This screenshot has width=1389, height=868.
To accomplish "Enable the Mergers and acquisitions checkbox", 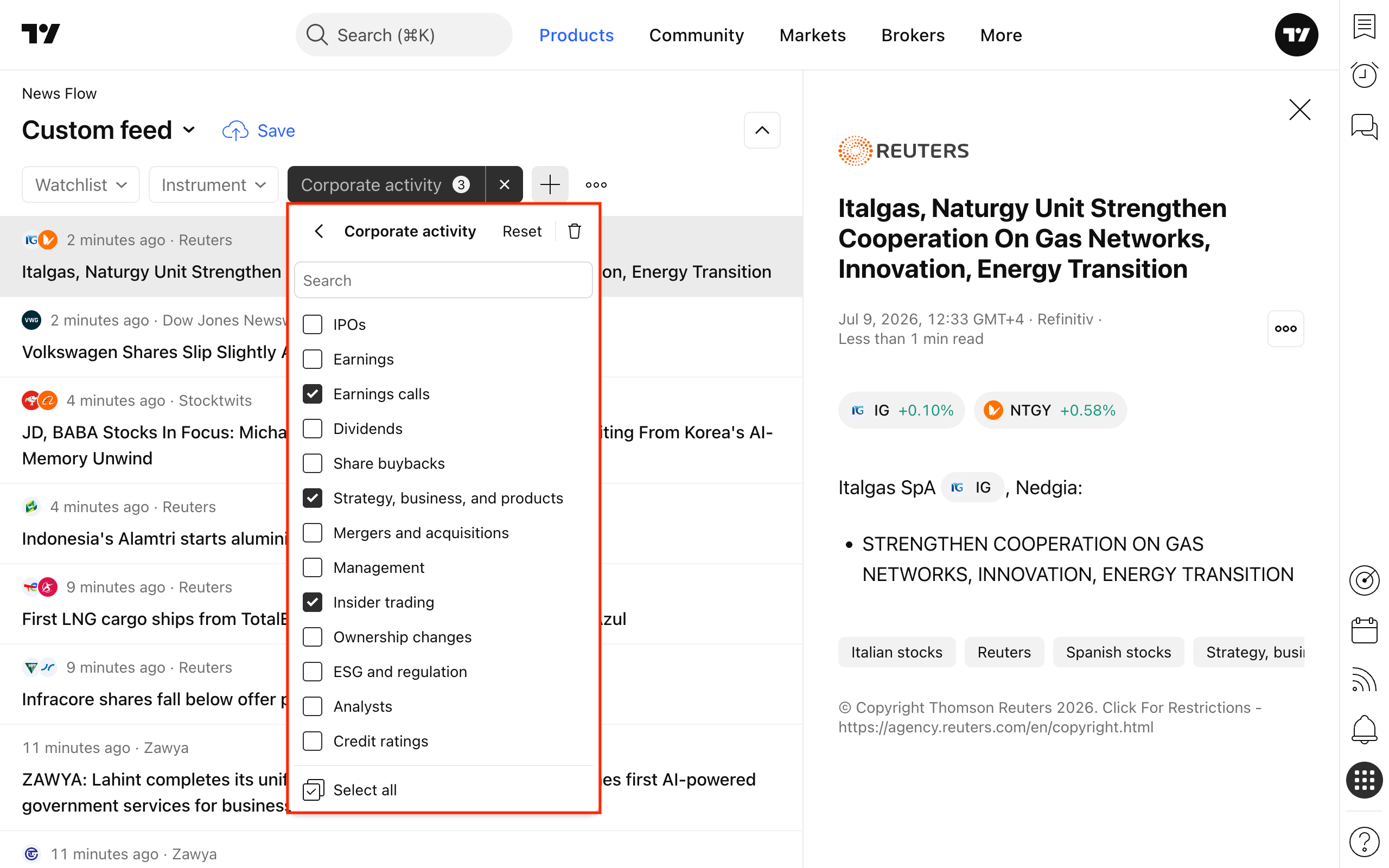I will point(313,533).
